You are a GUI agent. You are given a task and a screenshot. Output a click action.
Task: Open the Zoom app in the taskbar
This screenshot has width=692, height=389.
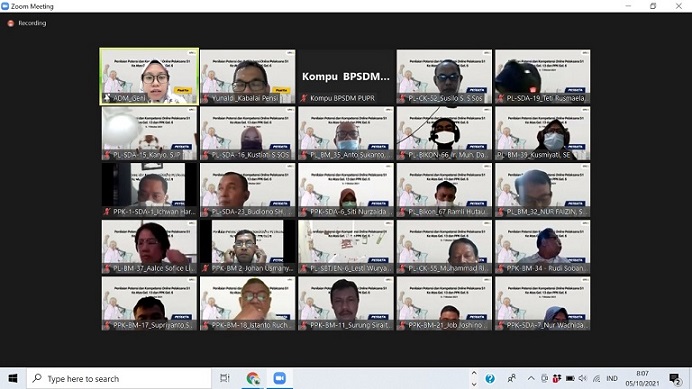[x=279, y=378]
